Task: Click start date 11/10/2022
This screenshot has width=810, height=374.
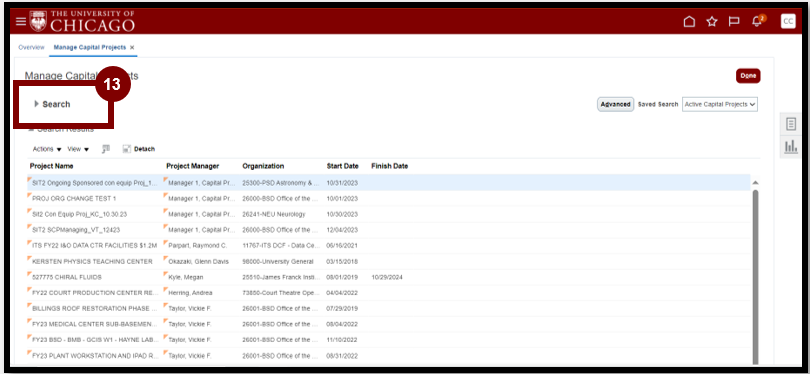Action: coord(342,340)
